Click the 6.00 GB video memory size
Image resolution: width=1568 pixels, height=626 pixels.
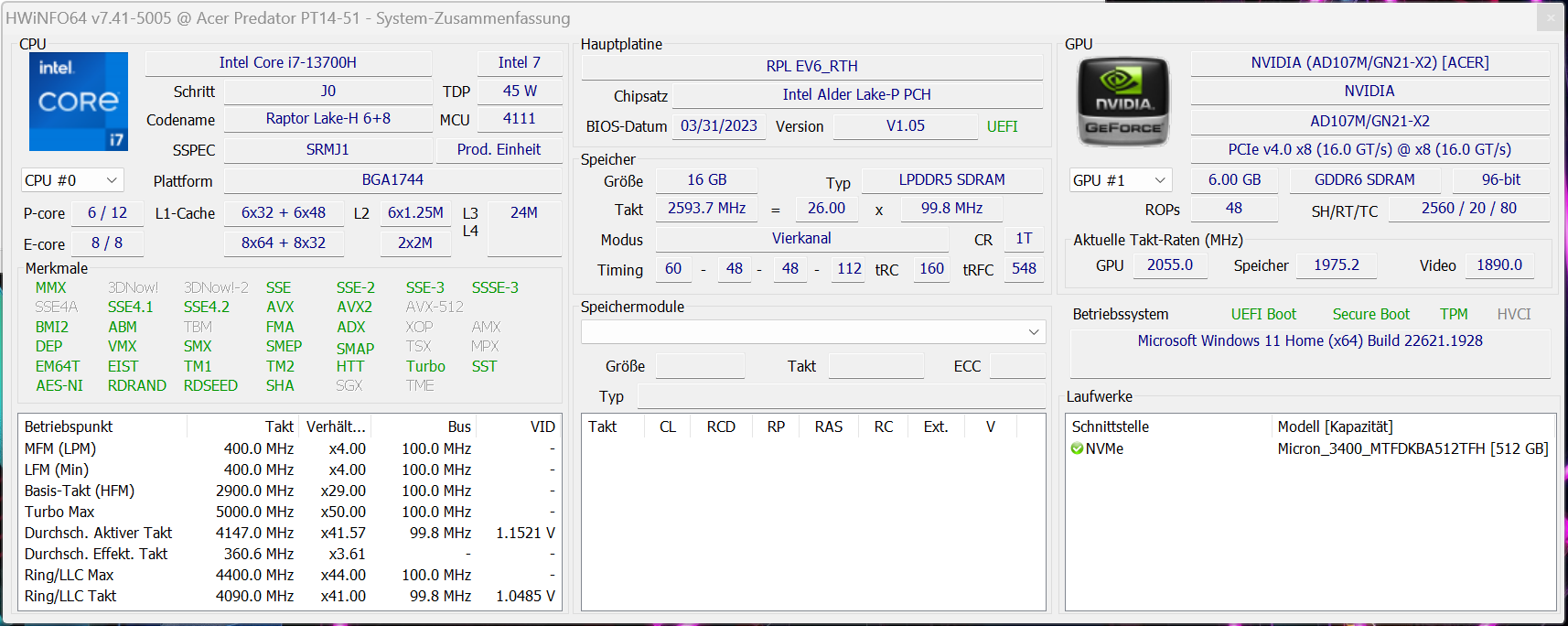(1235, 179)
